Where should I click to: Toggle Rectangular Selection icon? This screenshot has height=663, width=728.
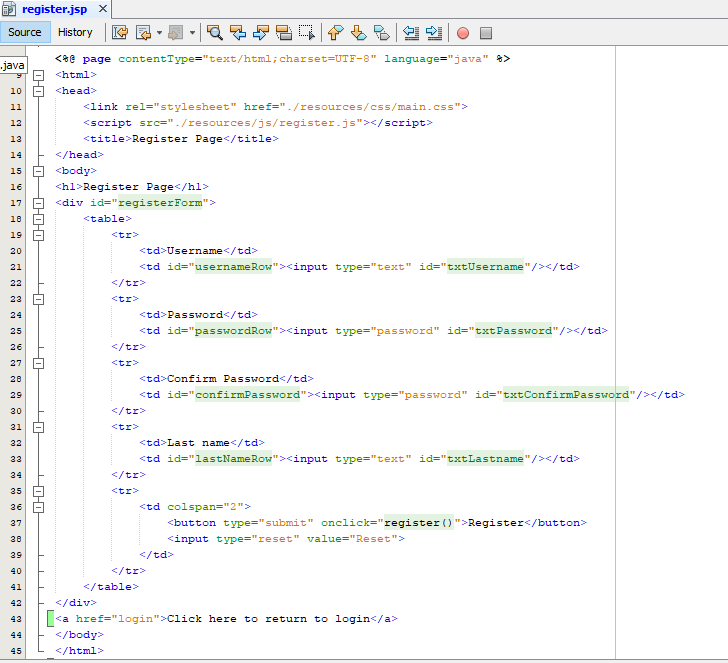click(306, 32)
